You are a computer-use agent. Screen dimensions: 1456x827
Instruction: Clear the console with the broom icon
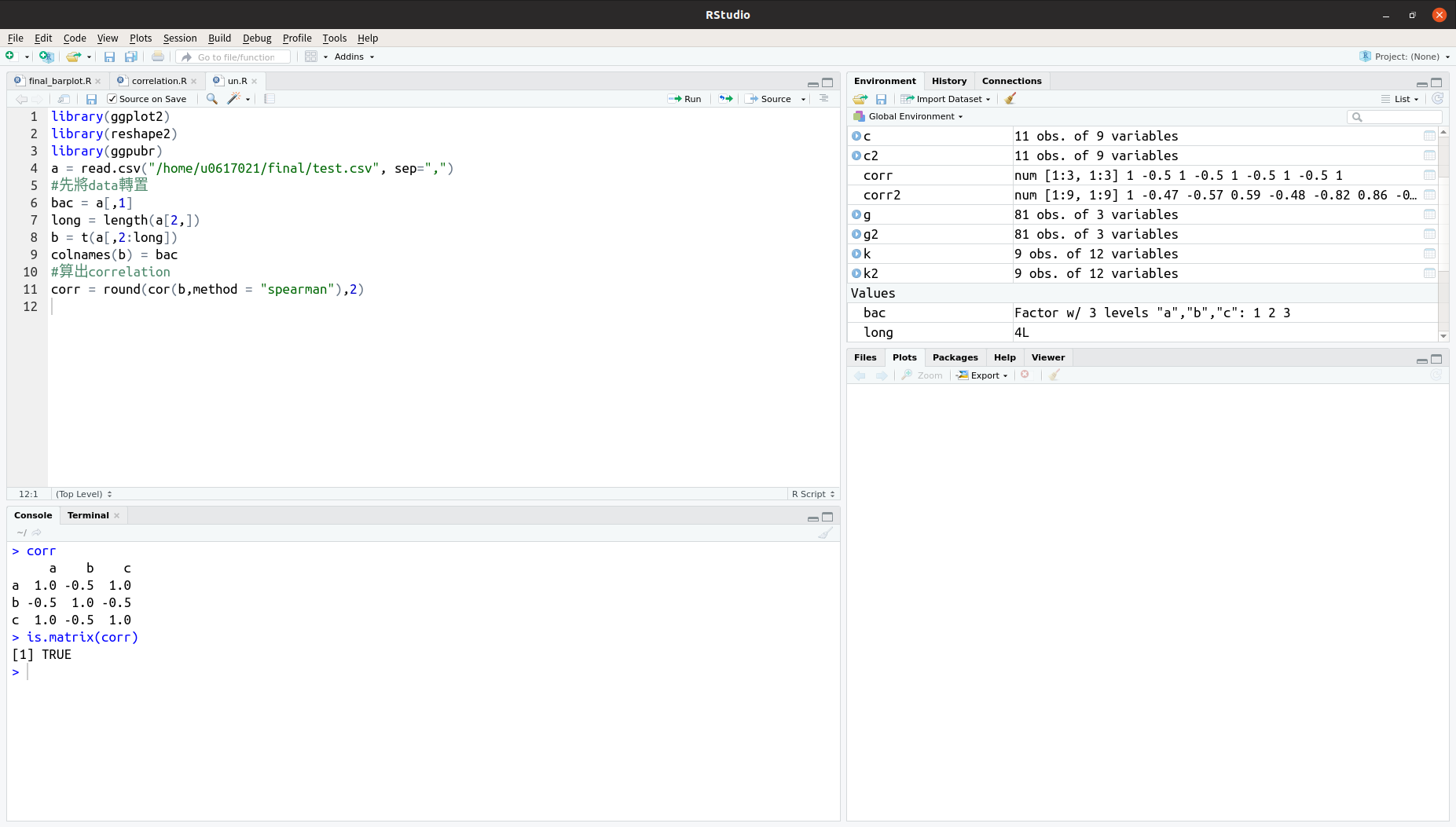click(x=824, y=532)
